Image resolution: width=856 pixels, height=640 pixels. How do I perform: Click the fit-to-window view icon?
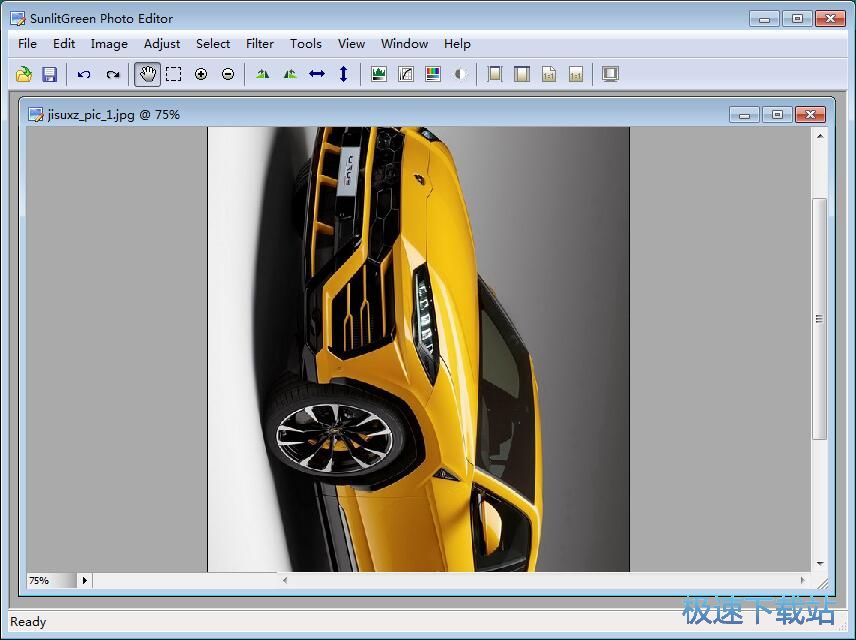tap(495, 74)
